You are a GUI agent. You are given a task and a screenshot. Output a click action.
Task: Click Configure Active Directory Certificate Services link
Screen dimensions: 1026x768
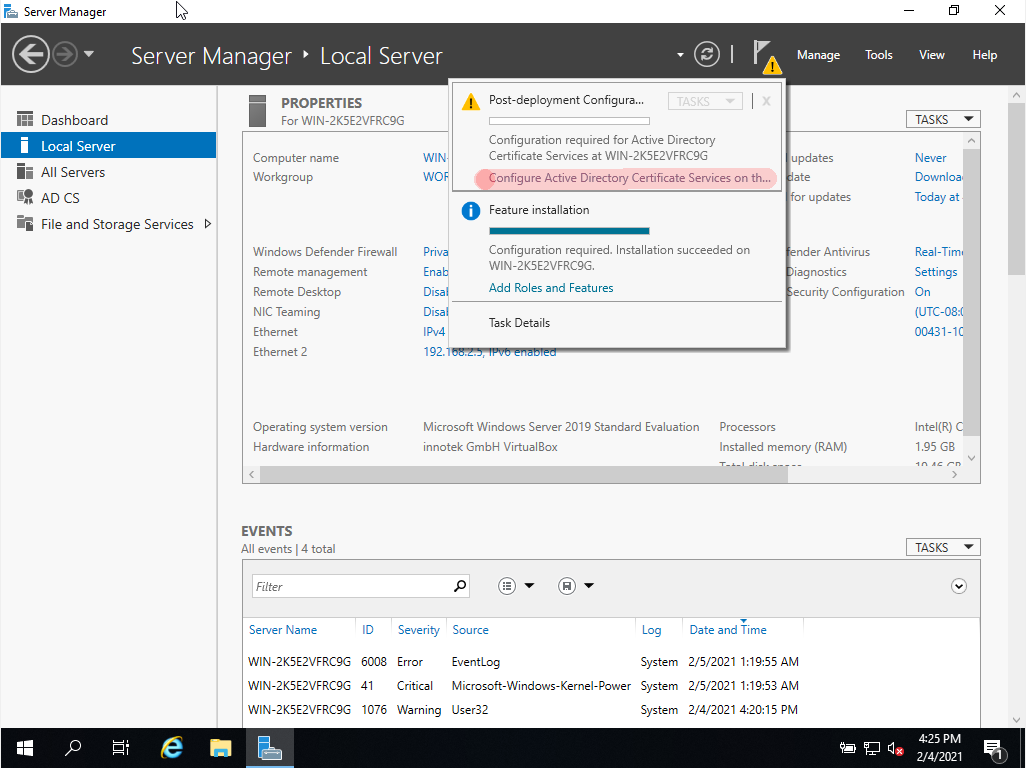pos(630,178)
